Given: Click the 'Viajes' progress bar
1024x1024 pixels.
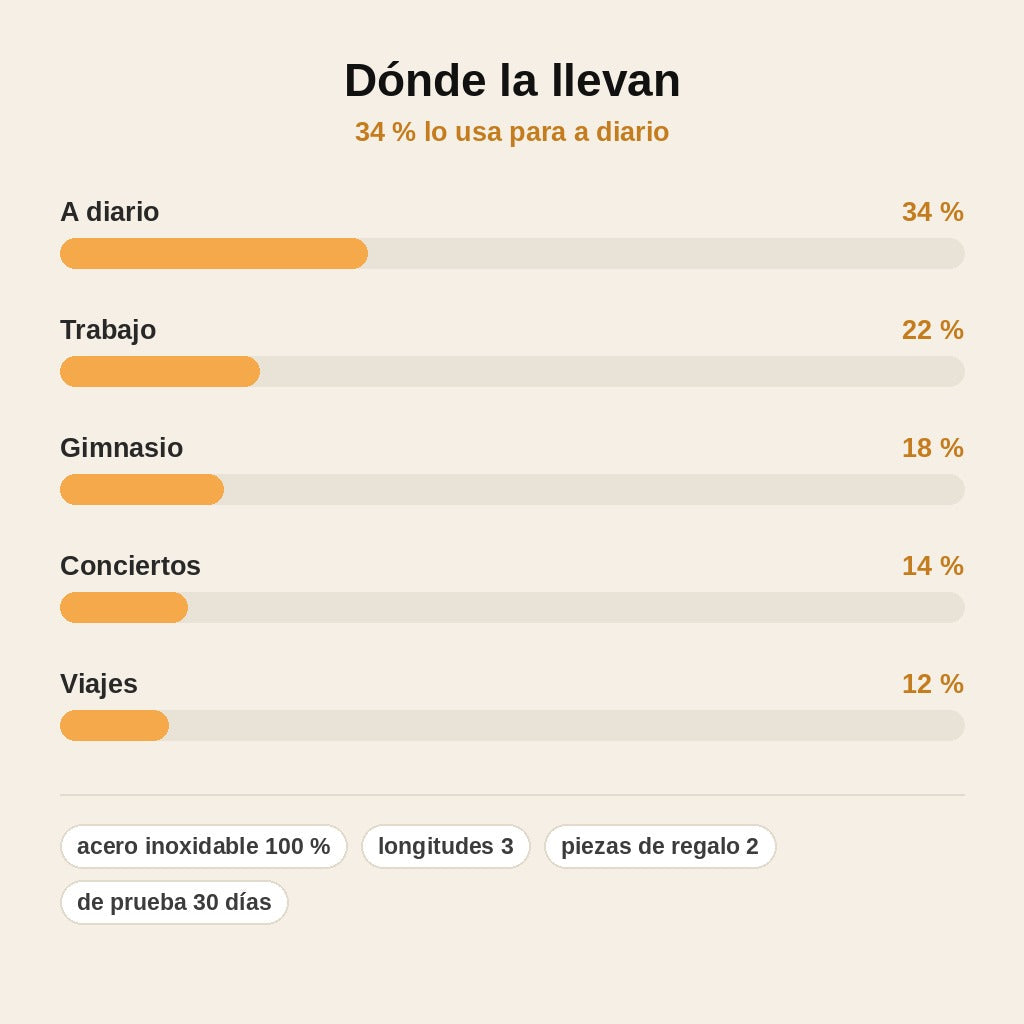Looking at the screenshot, I should [512, 726].
